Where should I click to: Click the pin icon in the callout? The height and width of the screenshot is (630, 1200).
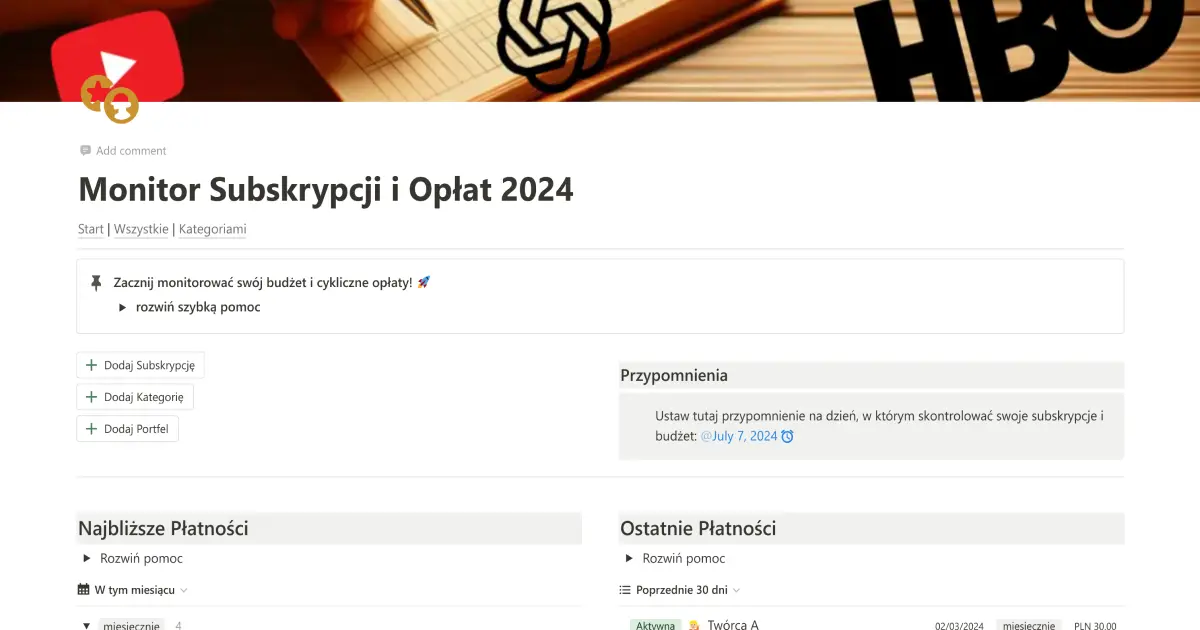pyautogui.click(x=95, y=282)
